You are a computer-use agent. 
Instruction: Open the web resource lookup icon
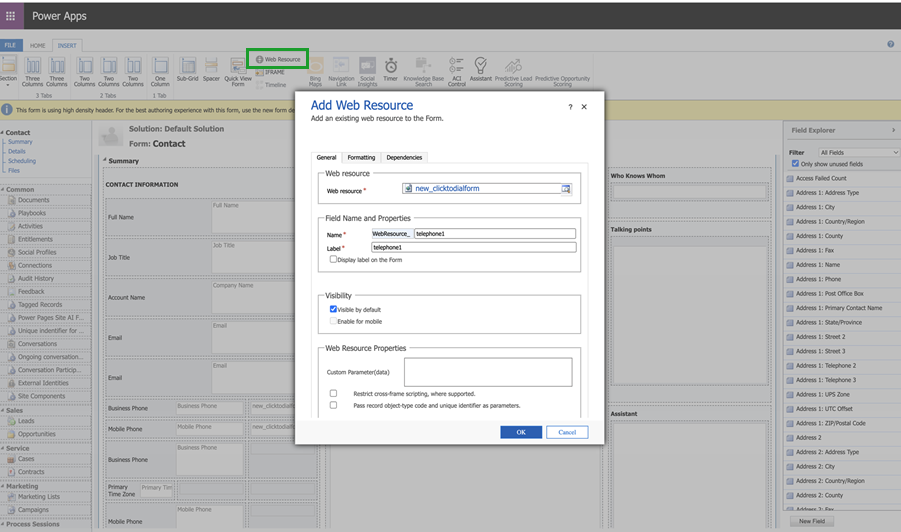click(566, 188)
